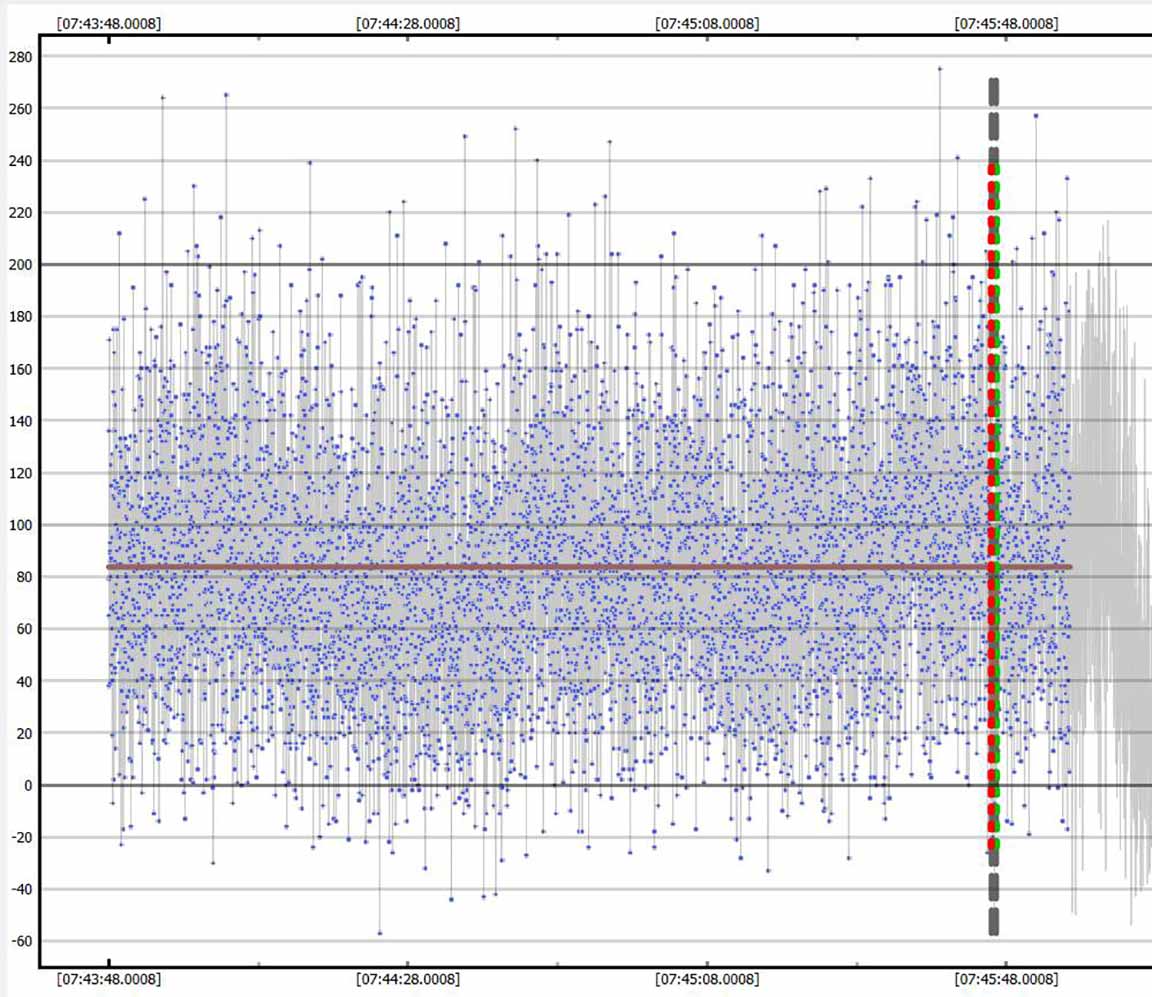
Task: Click the 100 label on the Y-axis
Action: pos(20,525)
